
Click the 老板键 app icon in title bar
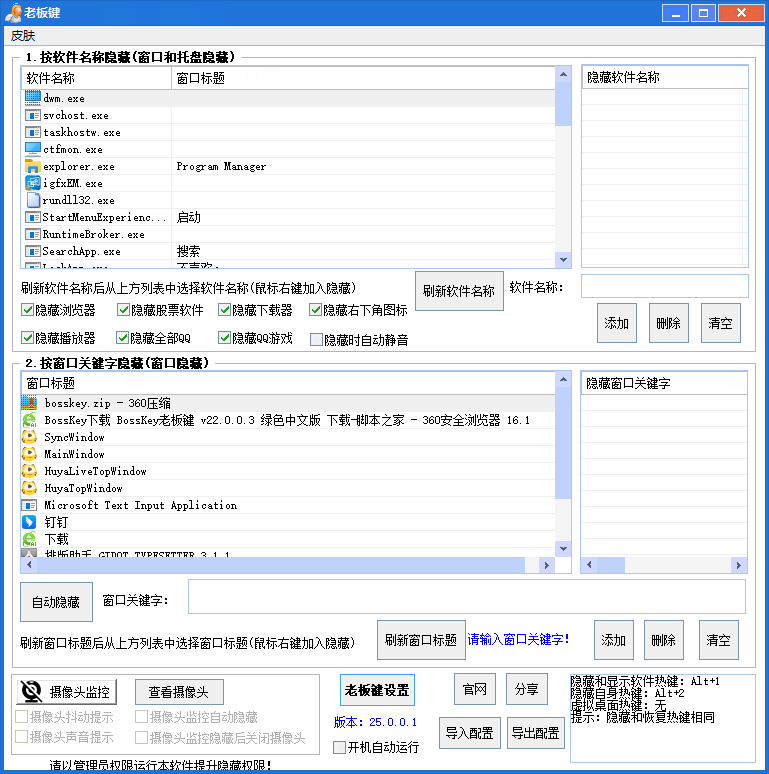coord(13,13)
